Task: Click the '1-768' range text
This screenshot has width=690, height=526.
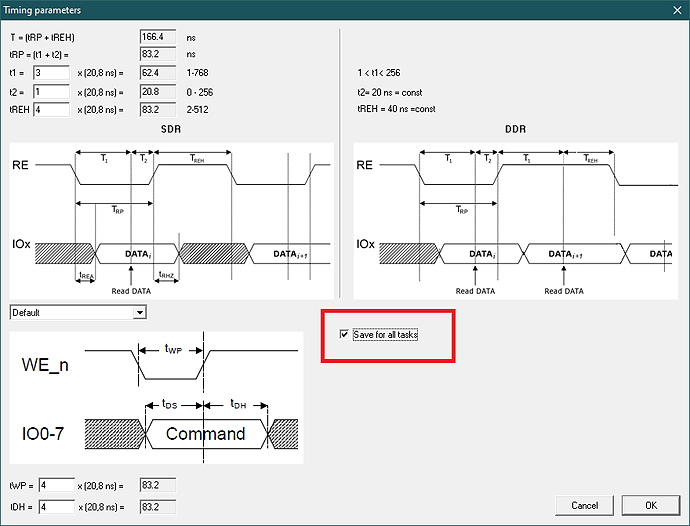Action: click(198, 73)
